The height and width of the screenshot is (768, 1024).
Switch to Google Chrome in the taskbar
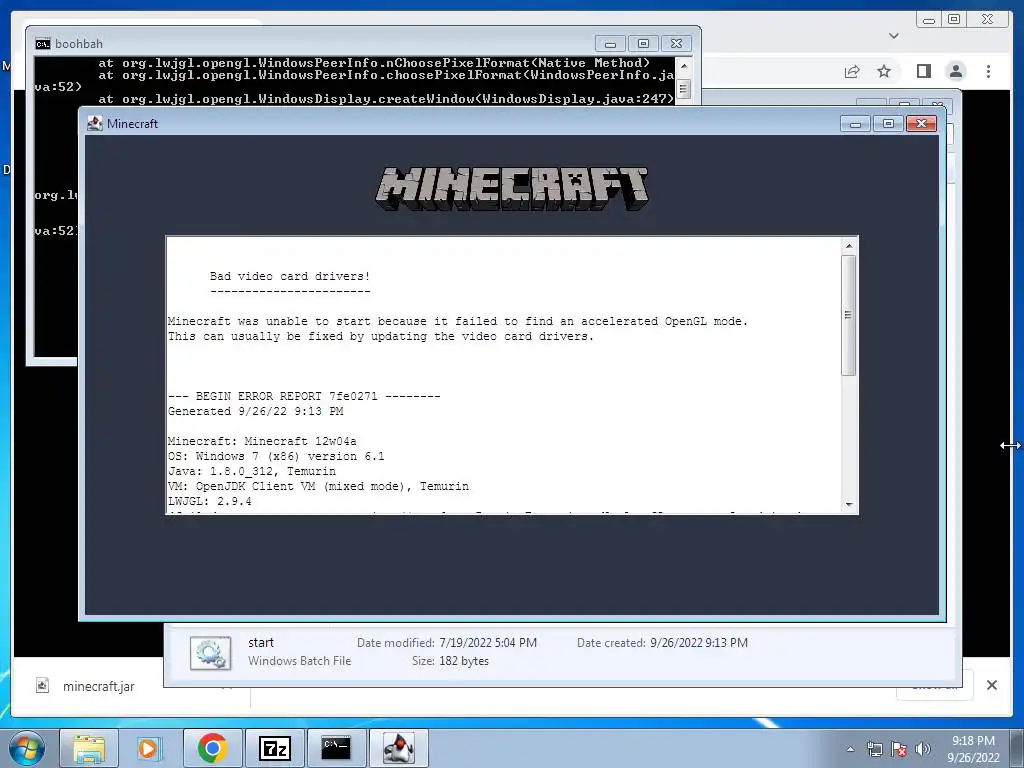point(212,748)
